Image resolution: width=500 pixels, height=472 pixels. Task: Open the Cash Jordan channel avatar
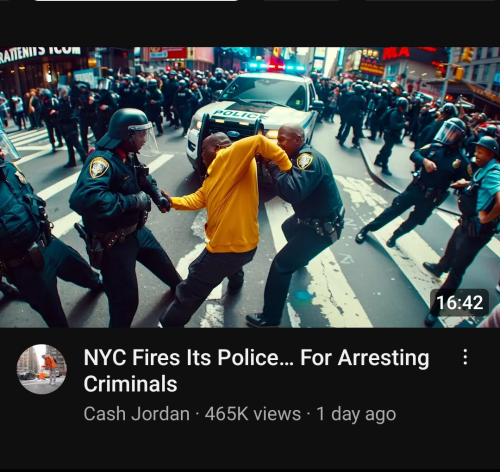(42, 369)
